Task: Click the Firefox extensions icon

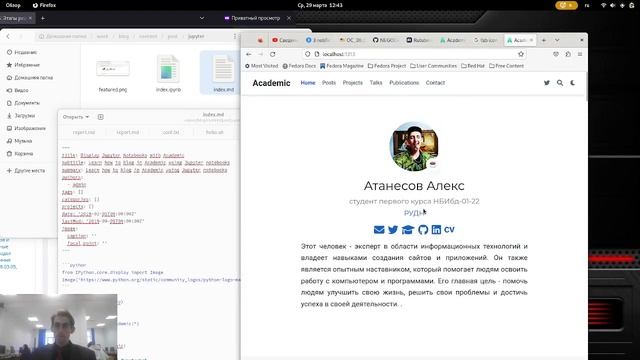Action: click(x=568, y=54)
